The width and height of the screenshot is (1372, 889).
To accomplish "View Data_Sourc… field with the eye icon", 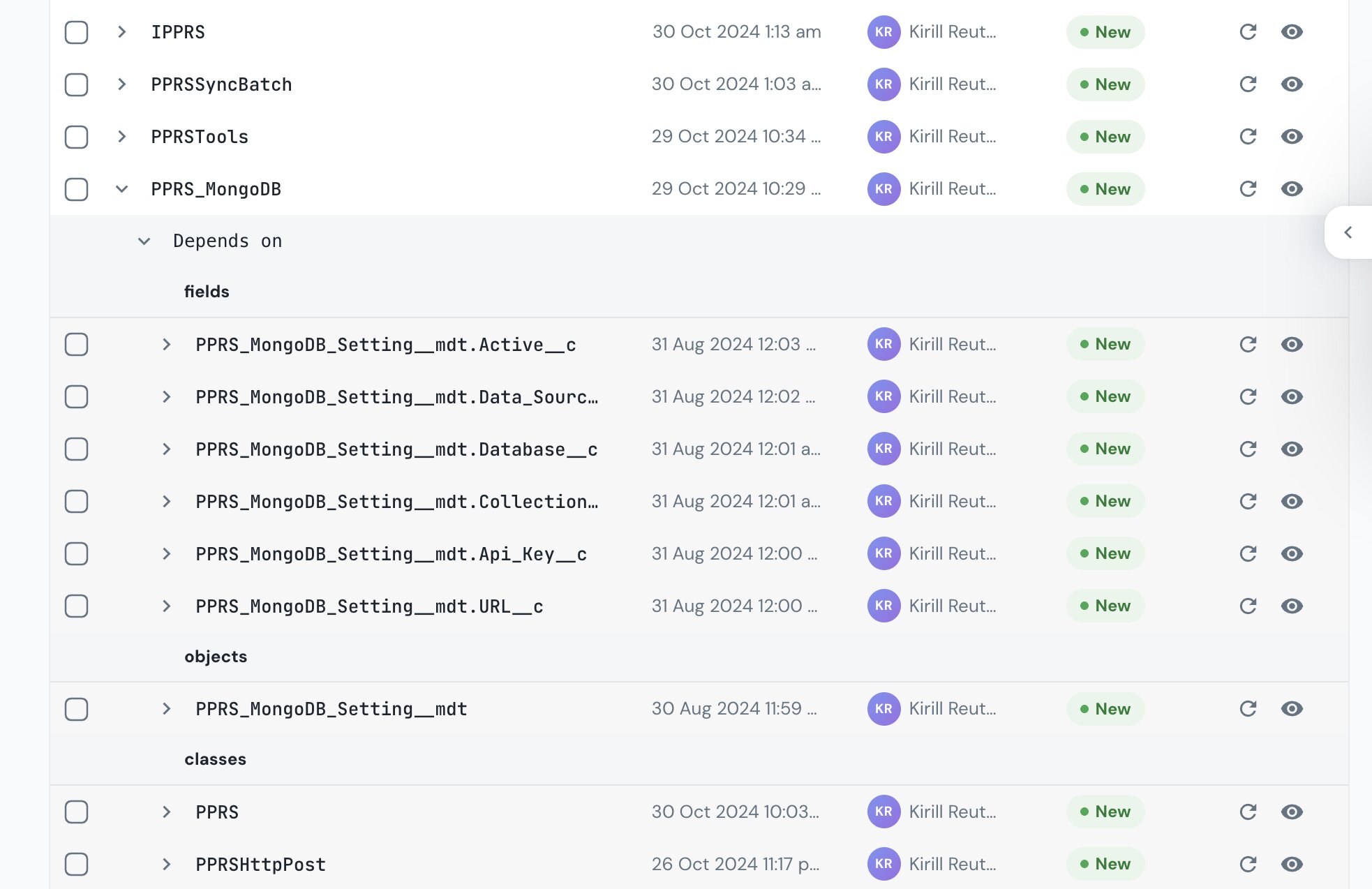I will point(1292,396).
